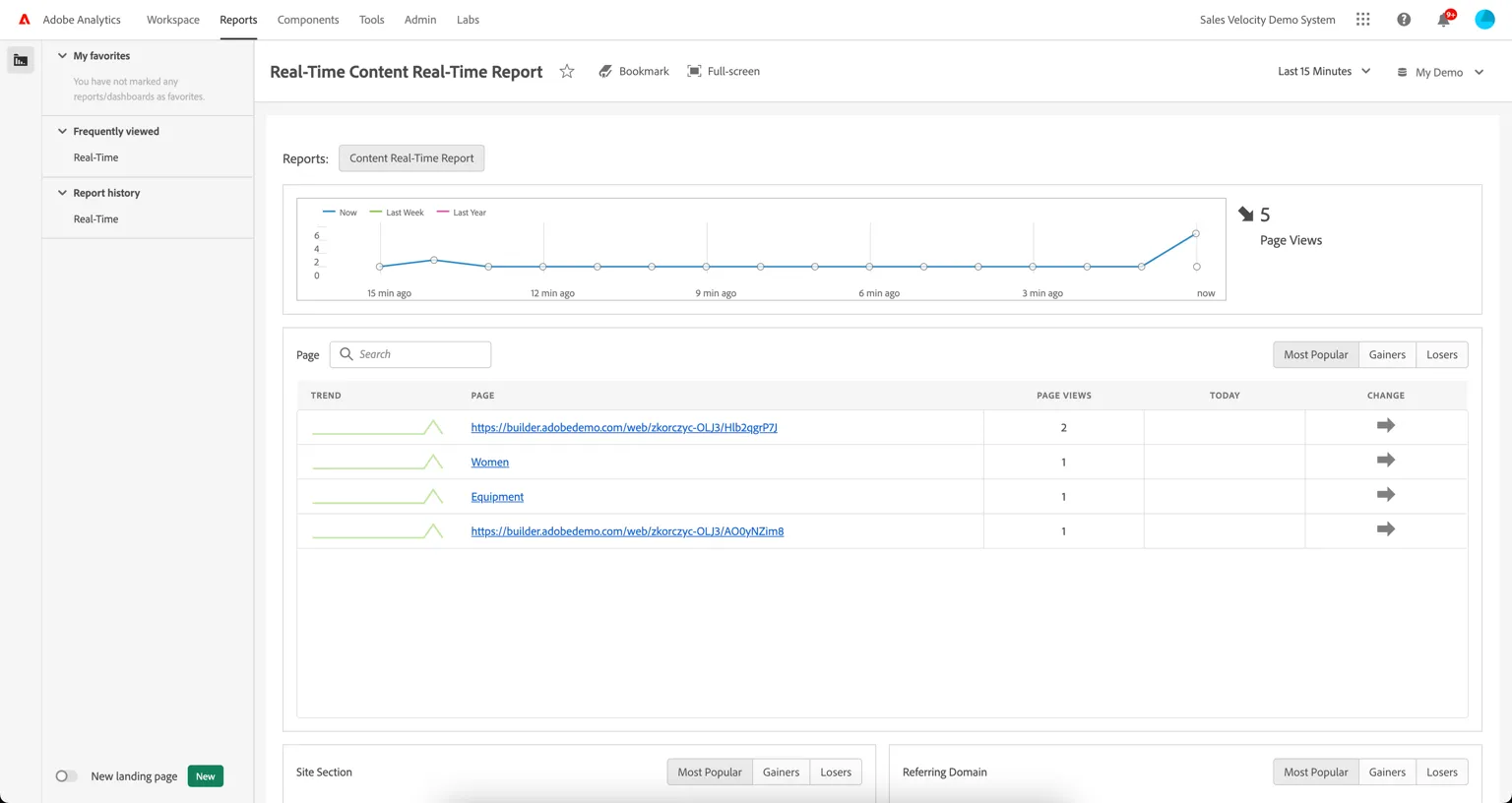Image resolution: width=1512 pixels, height=803 pixels.
Task: Open the Women page link
Action: 489,462
